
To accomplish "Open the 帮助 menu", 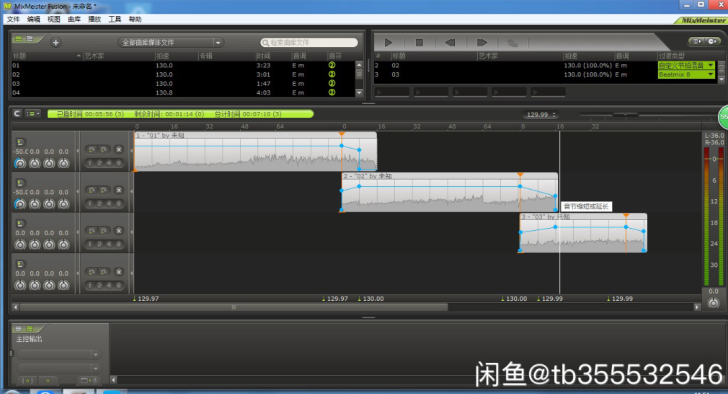I will pyautogui.click(x=135, y=19).
